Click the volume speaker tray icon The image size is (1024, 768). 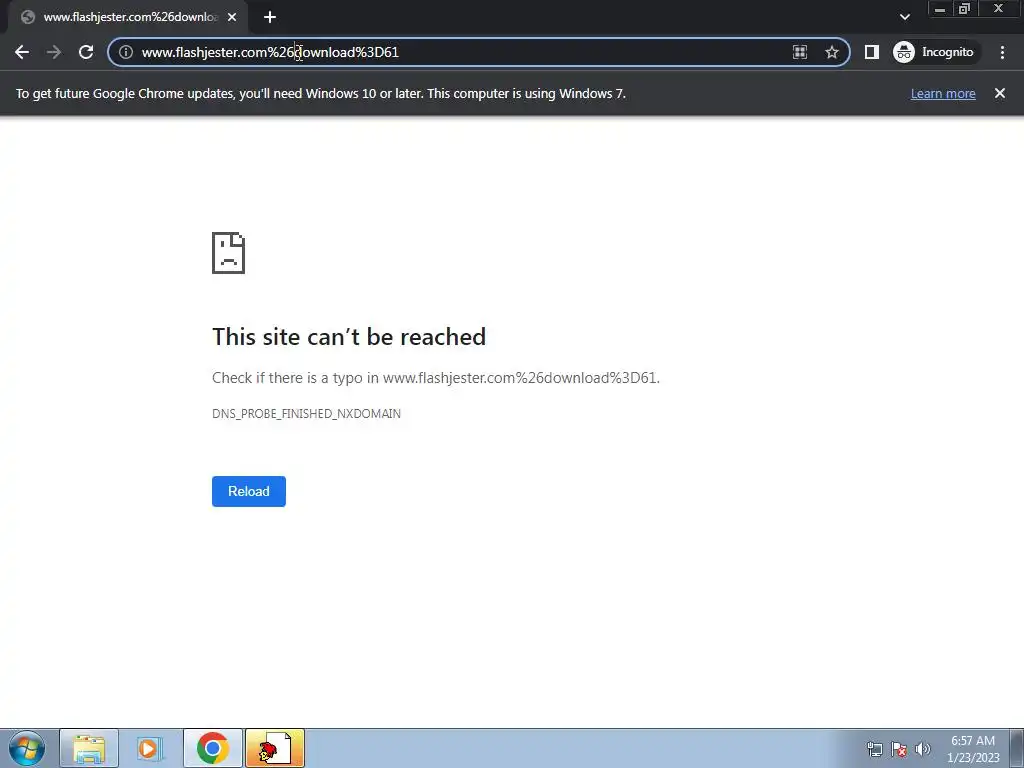923,749
